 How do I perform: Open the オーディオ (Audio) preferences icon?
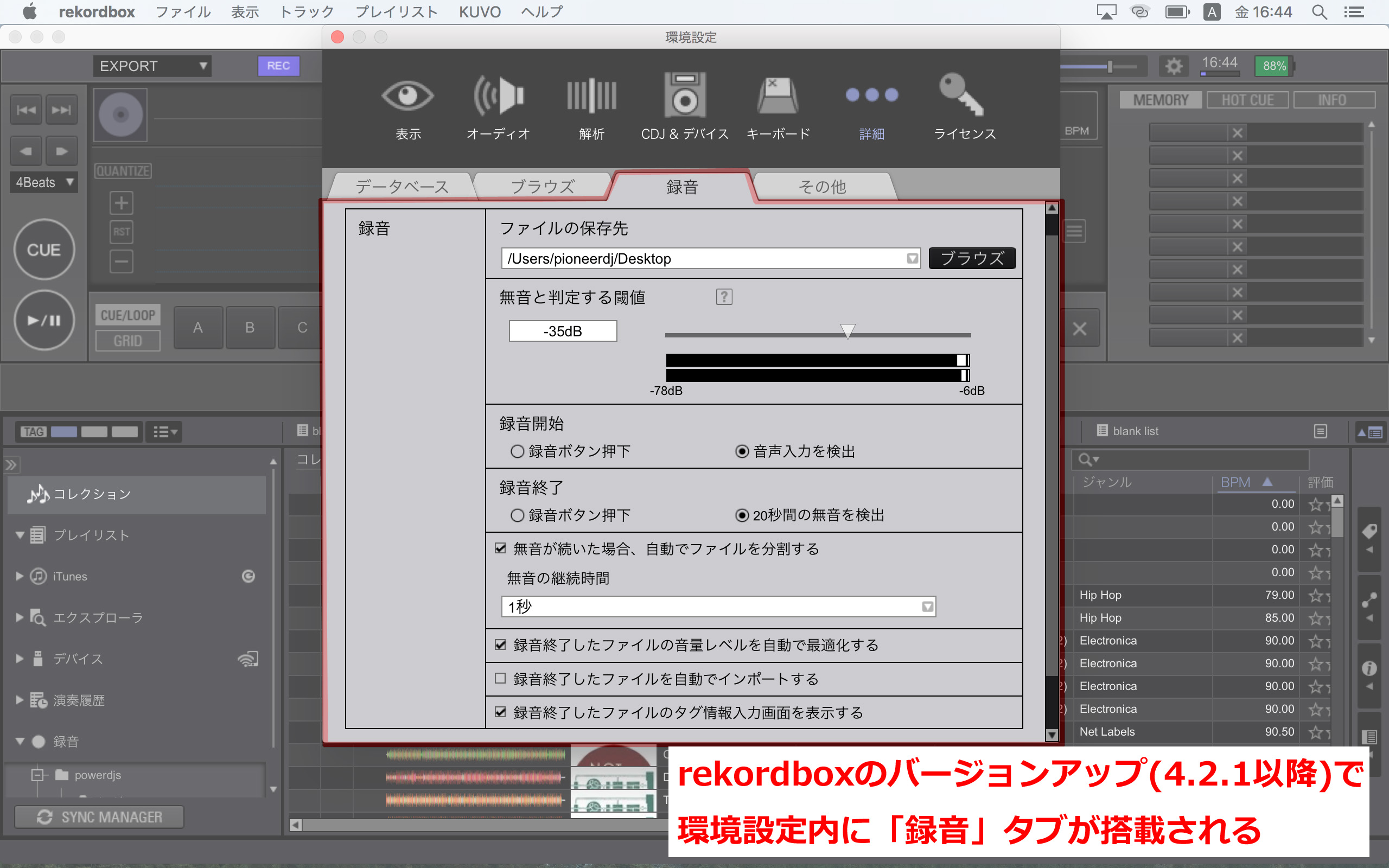click(498, 97)
